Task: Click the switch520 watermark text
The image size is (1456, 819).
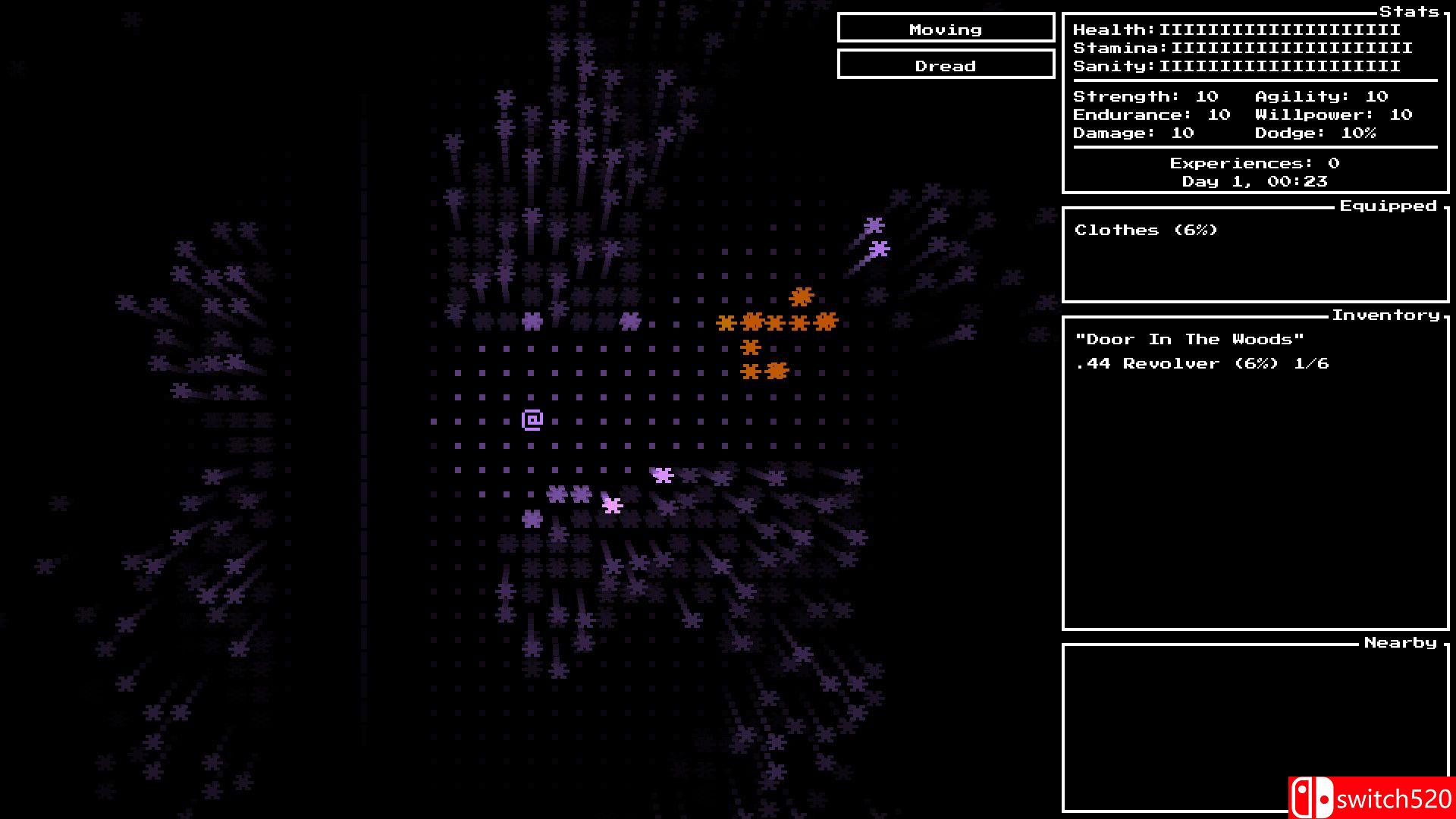Action: pos(1394,799)
